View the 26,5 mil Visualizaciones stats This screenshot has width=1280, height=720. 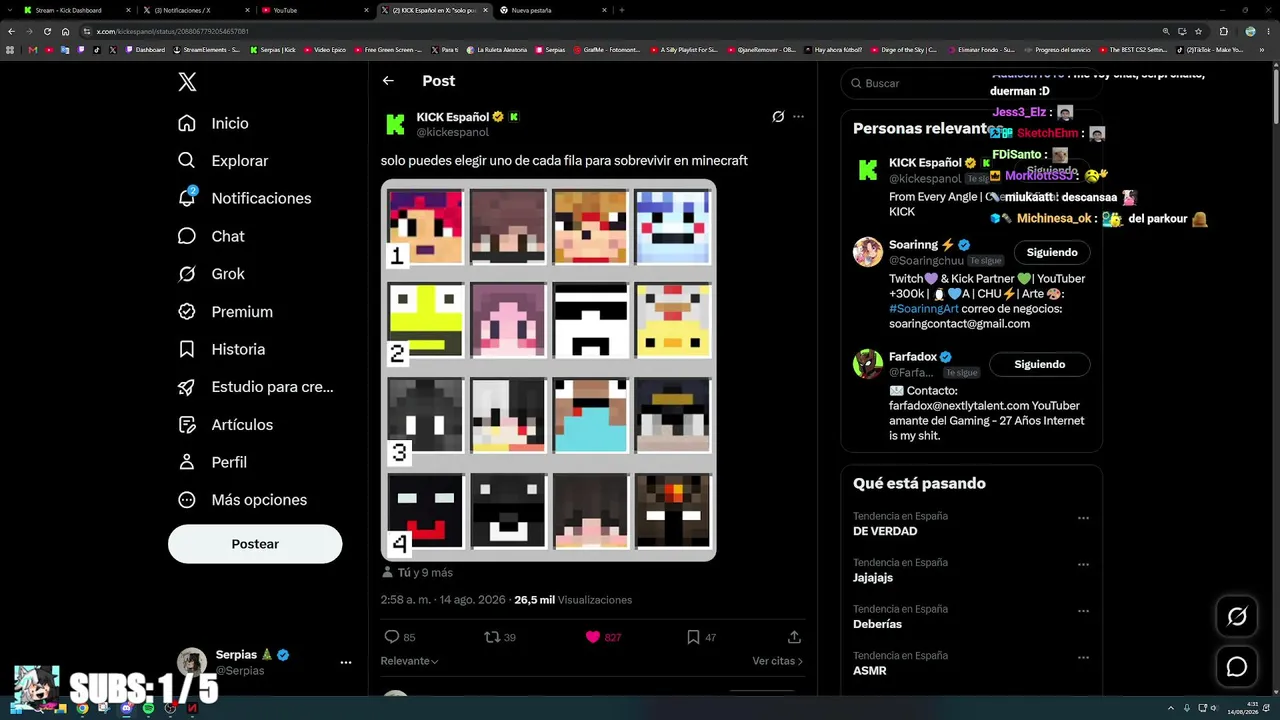click(573, 600)
